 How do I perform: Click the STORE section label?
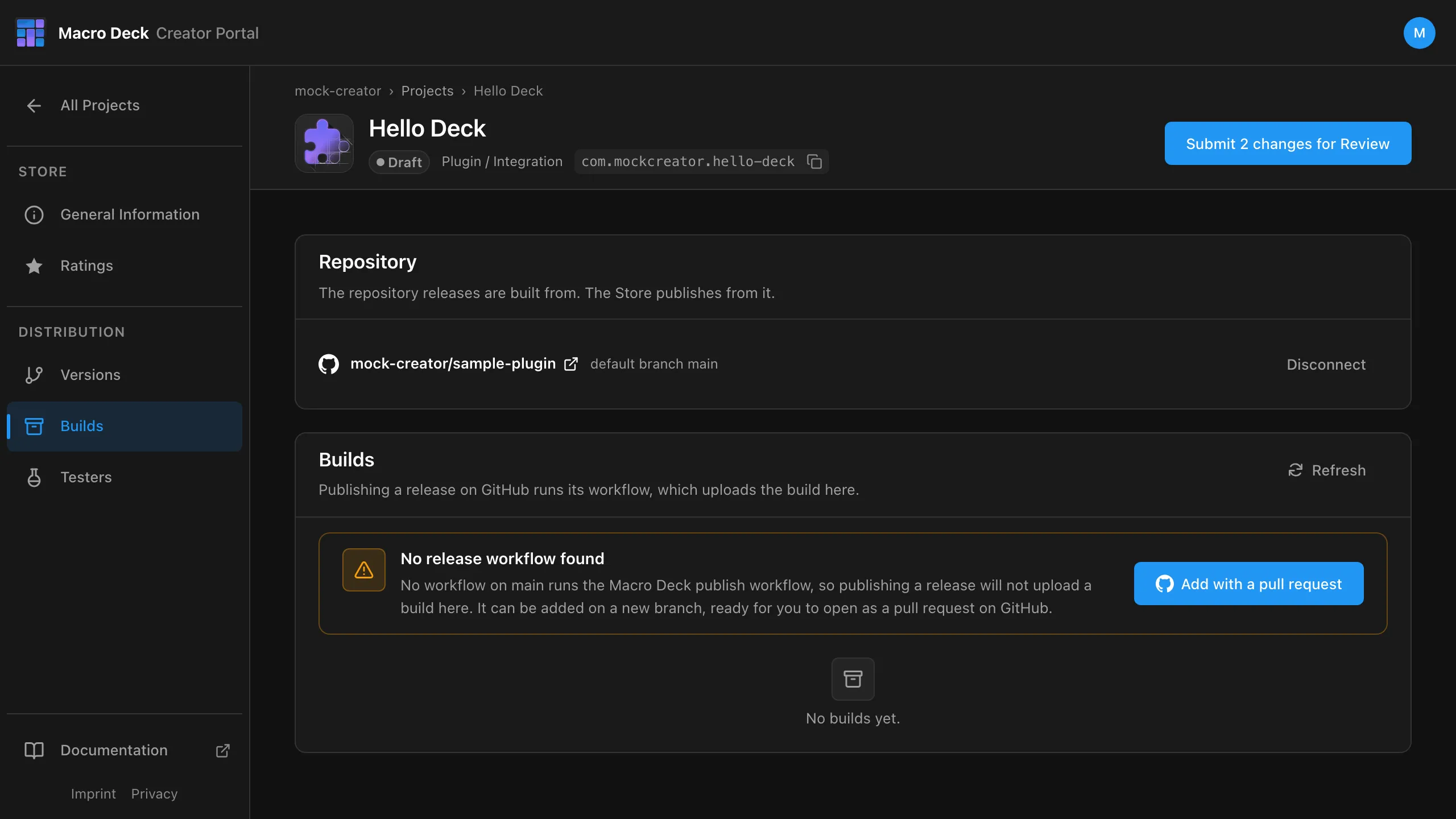pos(43,172)
